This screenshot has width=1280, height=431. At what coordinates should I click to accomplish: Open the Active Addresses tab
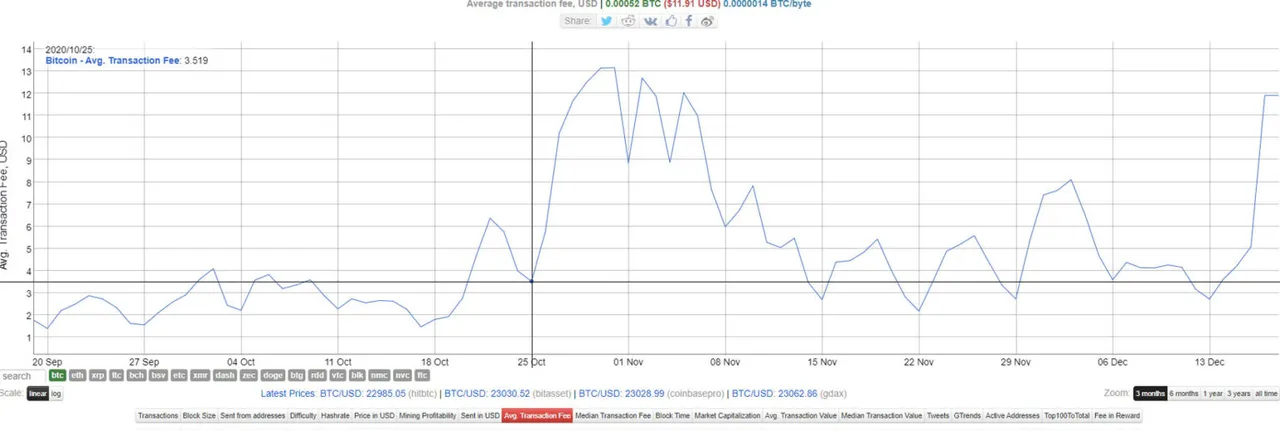pyautogui.click(x=1012, y=415)
